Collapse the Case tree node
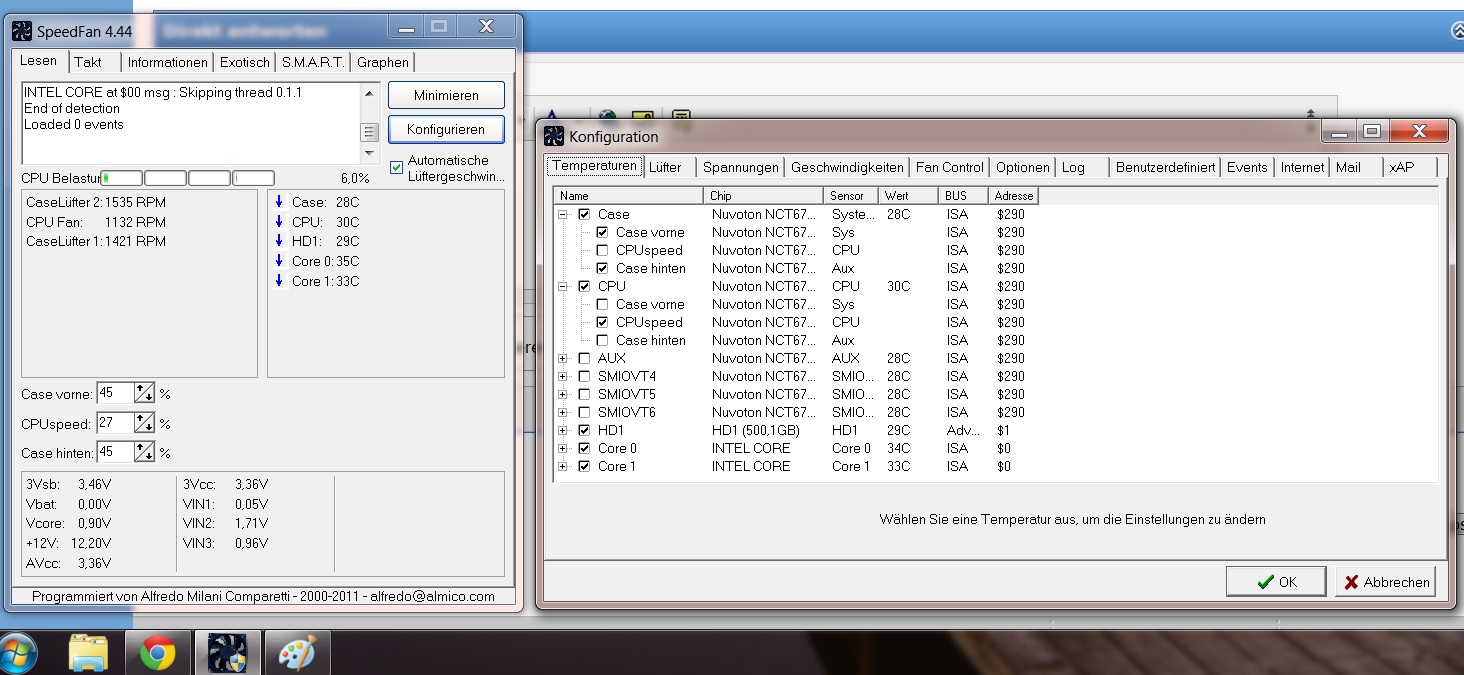 [563, 214]
